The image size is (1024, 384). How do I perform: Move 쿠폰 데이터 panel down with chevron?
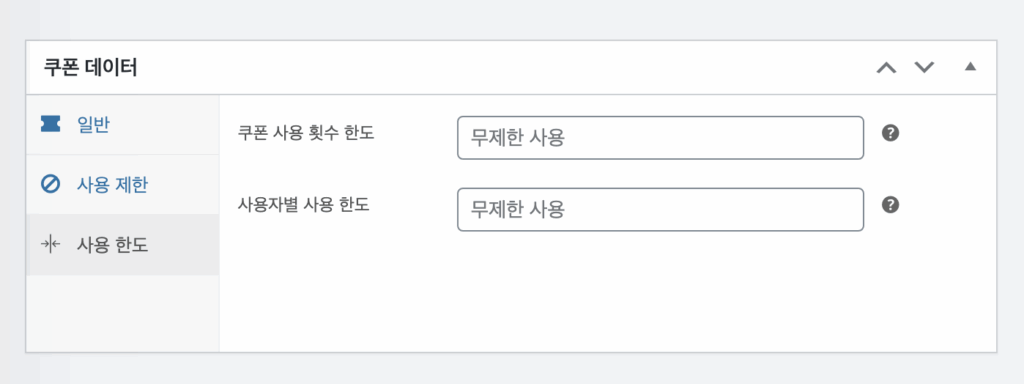coord(924,67)
